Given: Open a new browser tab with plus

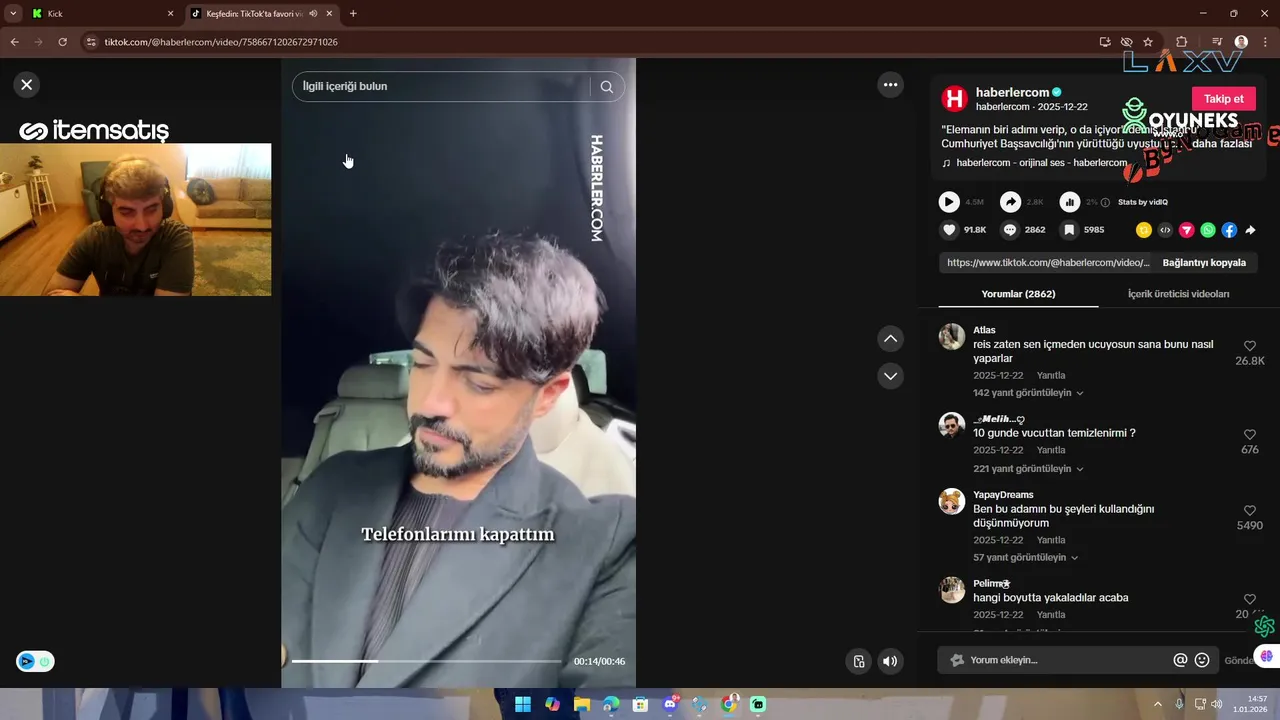Looking at the screenshot, I should click(353, 14).
